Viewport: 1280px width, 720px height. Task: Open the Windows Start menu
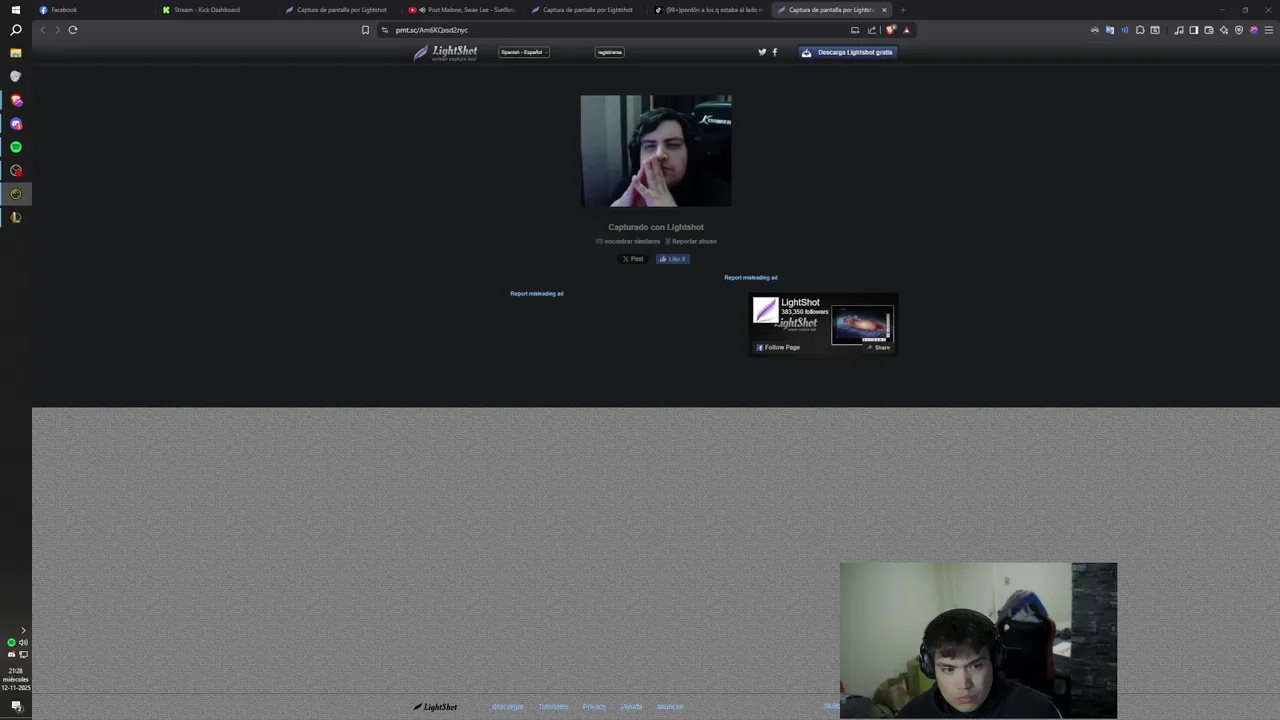pos(15,10)
